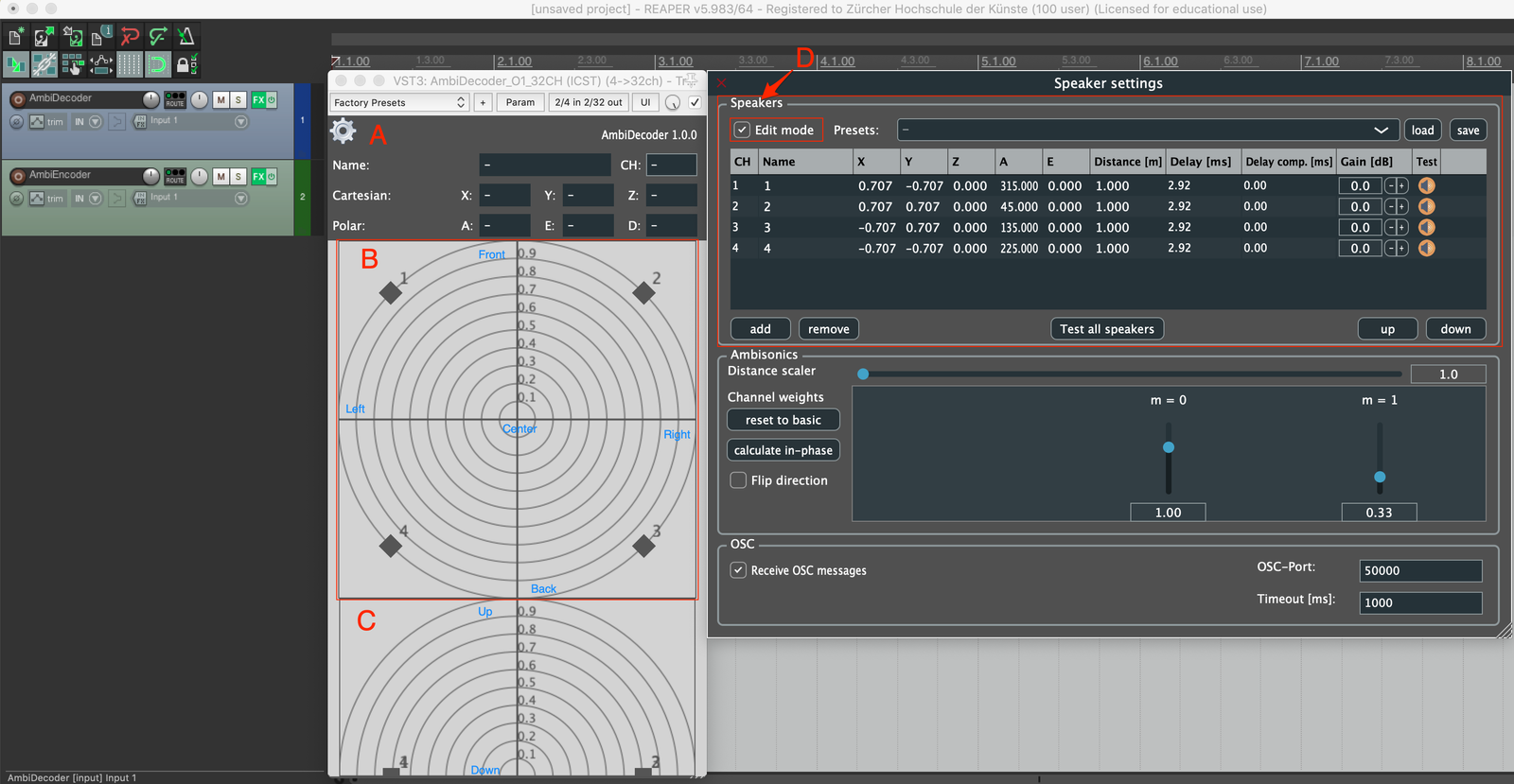Solo the AmbiDecoder track
The image size is (1514, 784).
(x=238, y=99)
